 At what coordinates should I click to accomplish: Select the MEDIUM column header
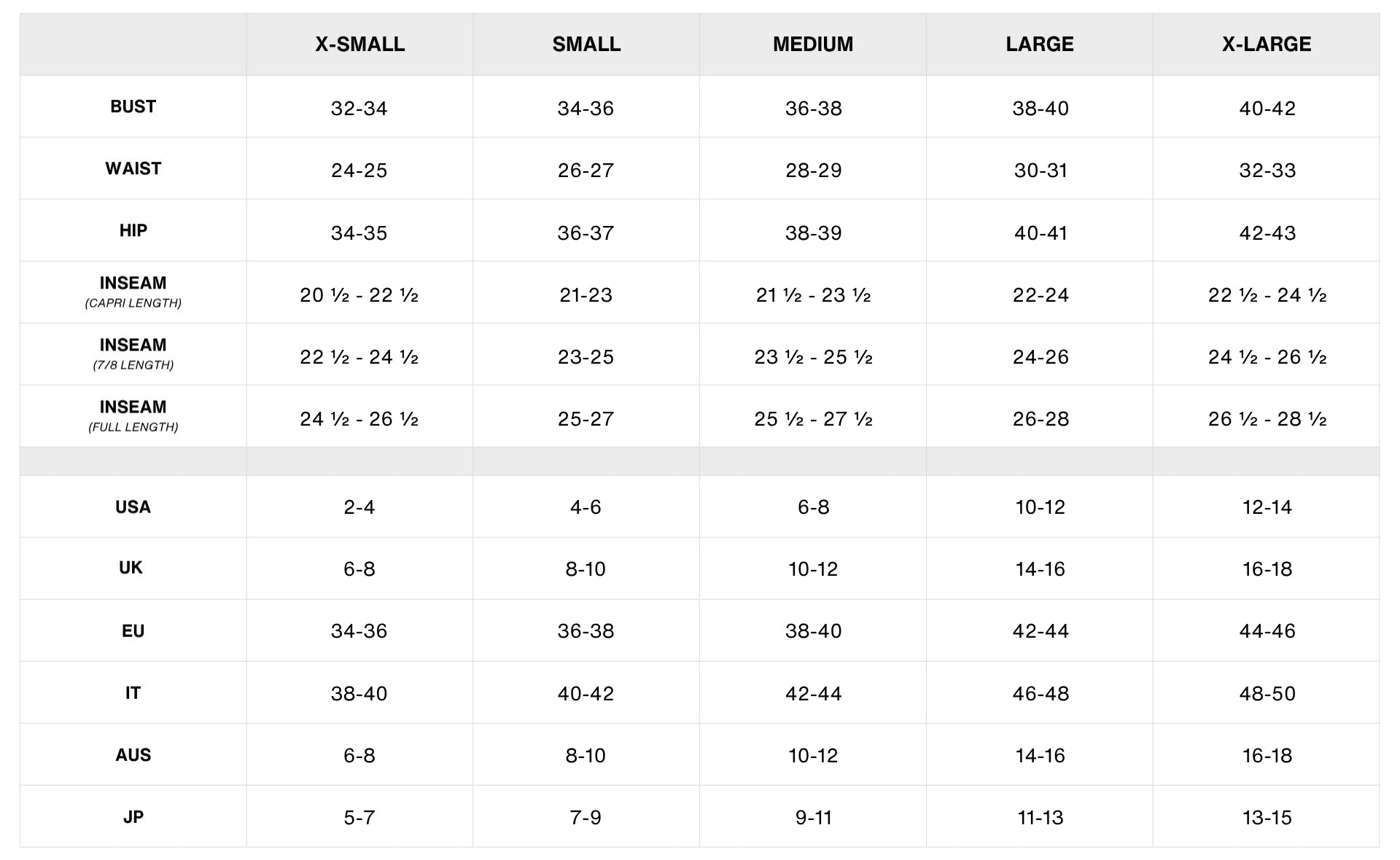[812, 44]
